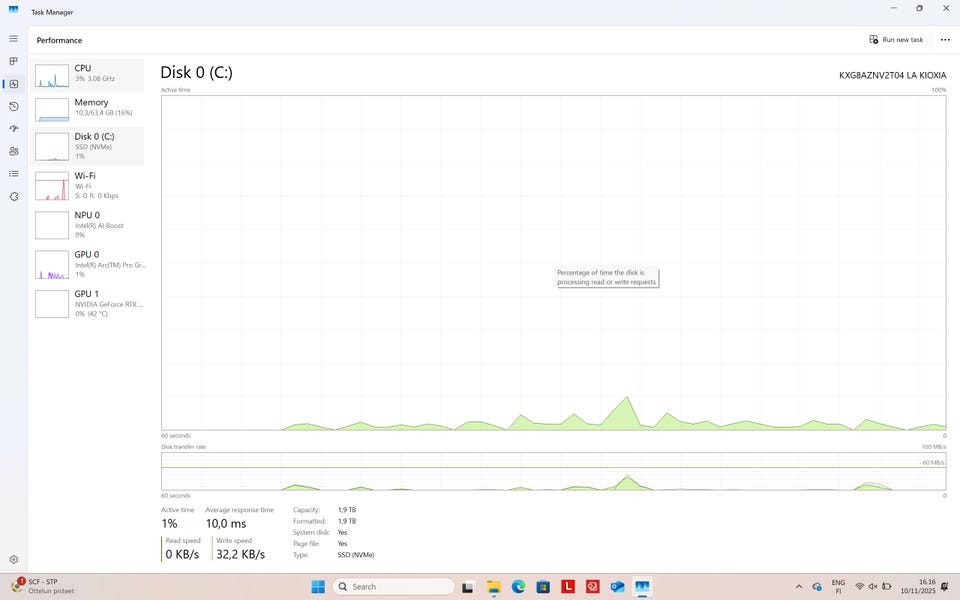Click the KXG8AZNV2T04 LA KIOXIA model name
The height and width of the screenshot is (600, 960).
pyautogui.click(x=892, y=75)
